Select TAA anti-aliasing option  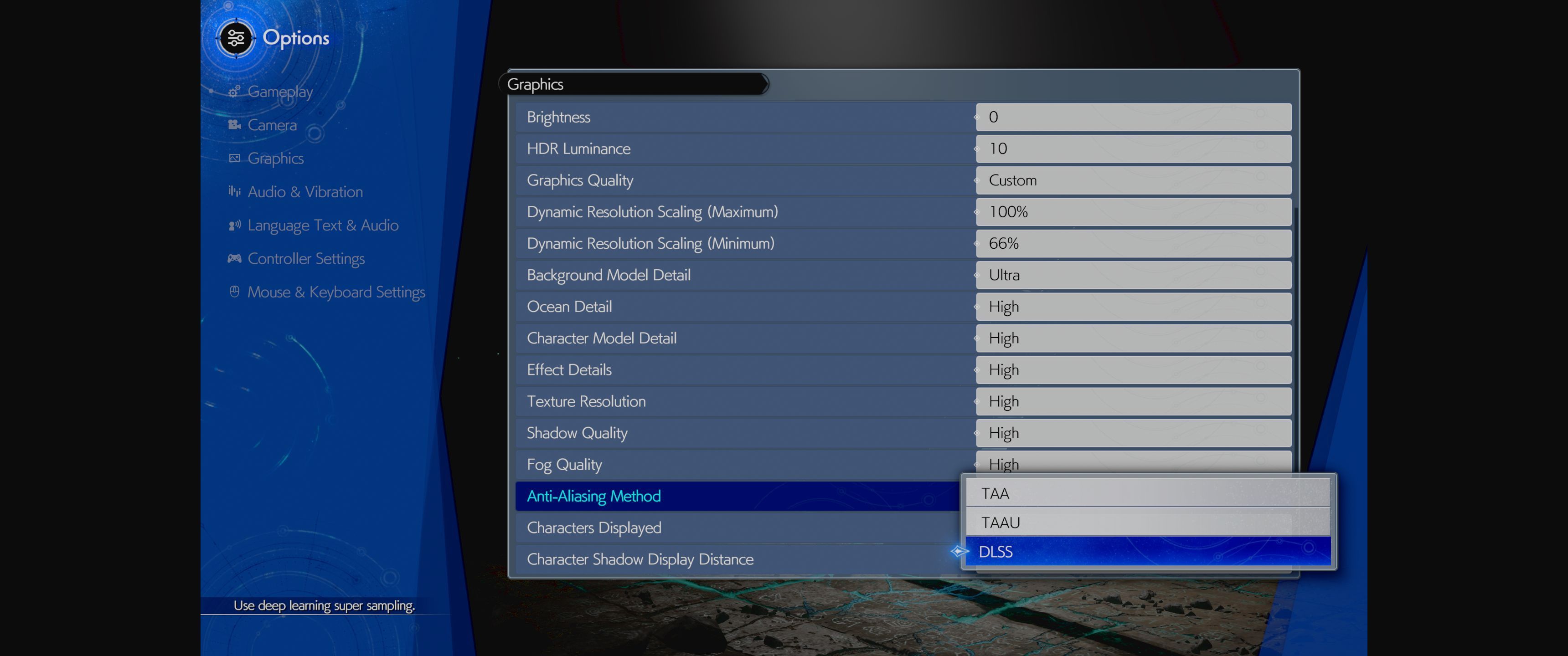(x=1147, y=493)
